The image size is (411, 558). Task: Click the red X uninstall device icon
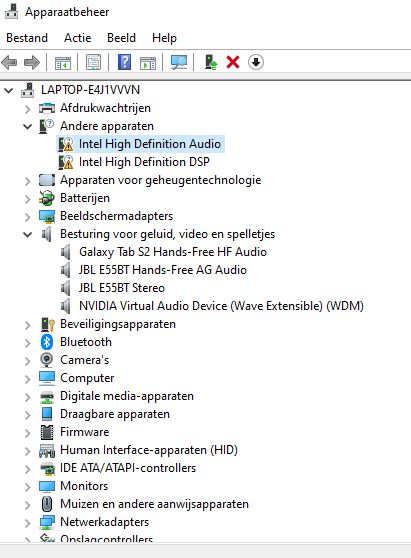pyautogui.click(x=233, y=63)
